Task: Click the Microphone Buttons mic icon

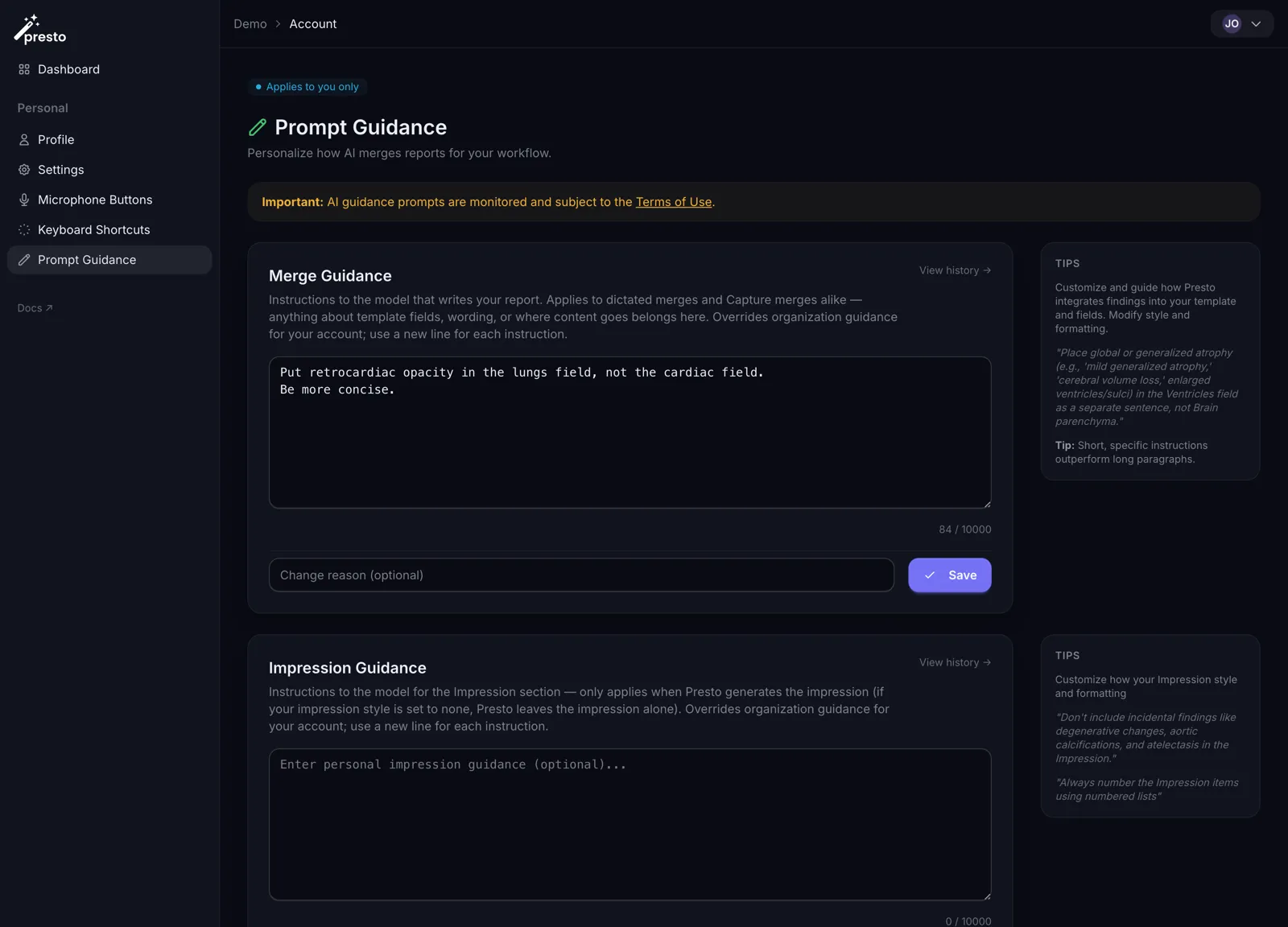Action: click(24, 200)
